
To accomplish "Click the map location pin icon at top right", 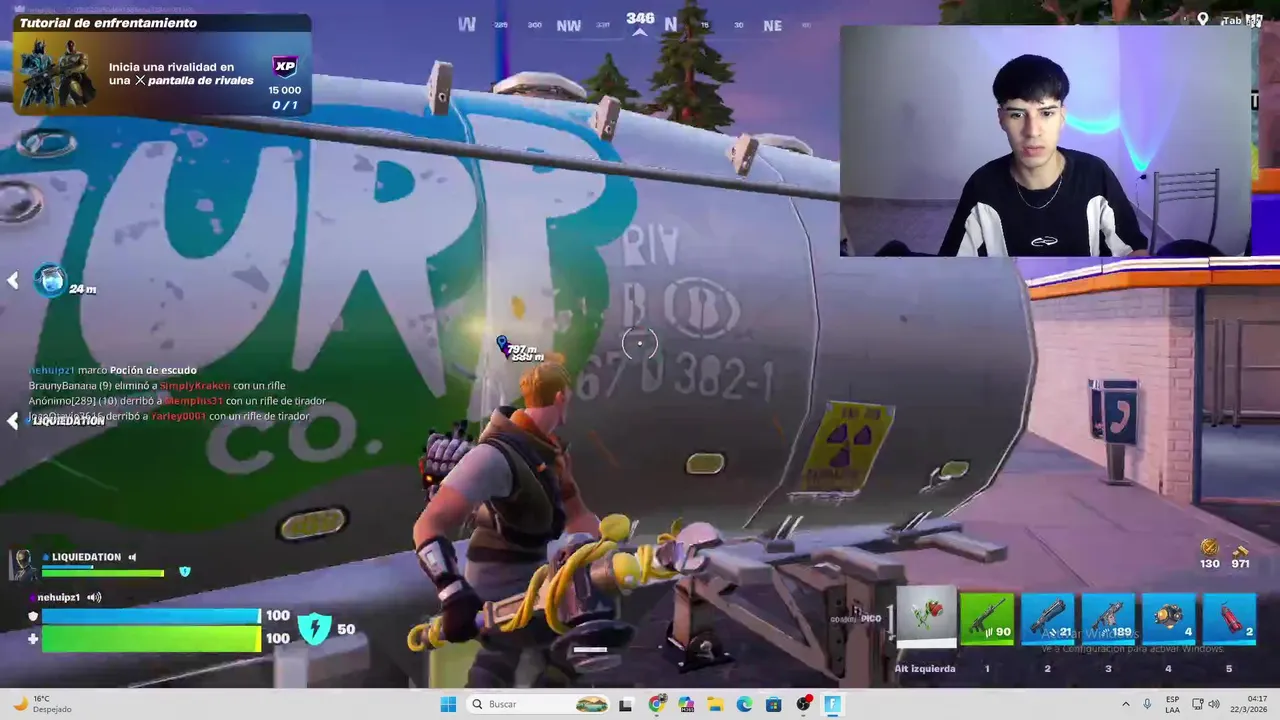I will [1203, 19].
